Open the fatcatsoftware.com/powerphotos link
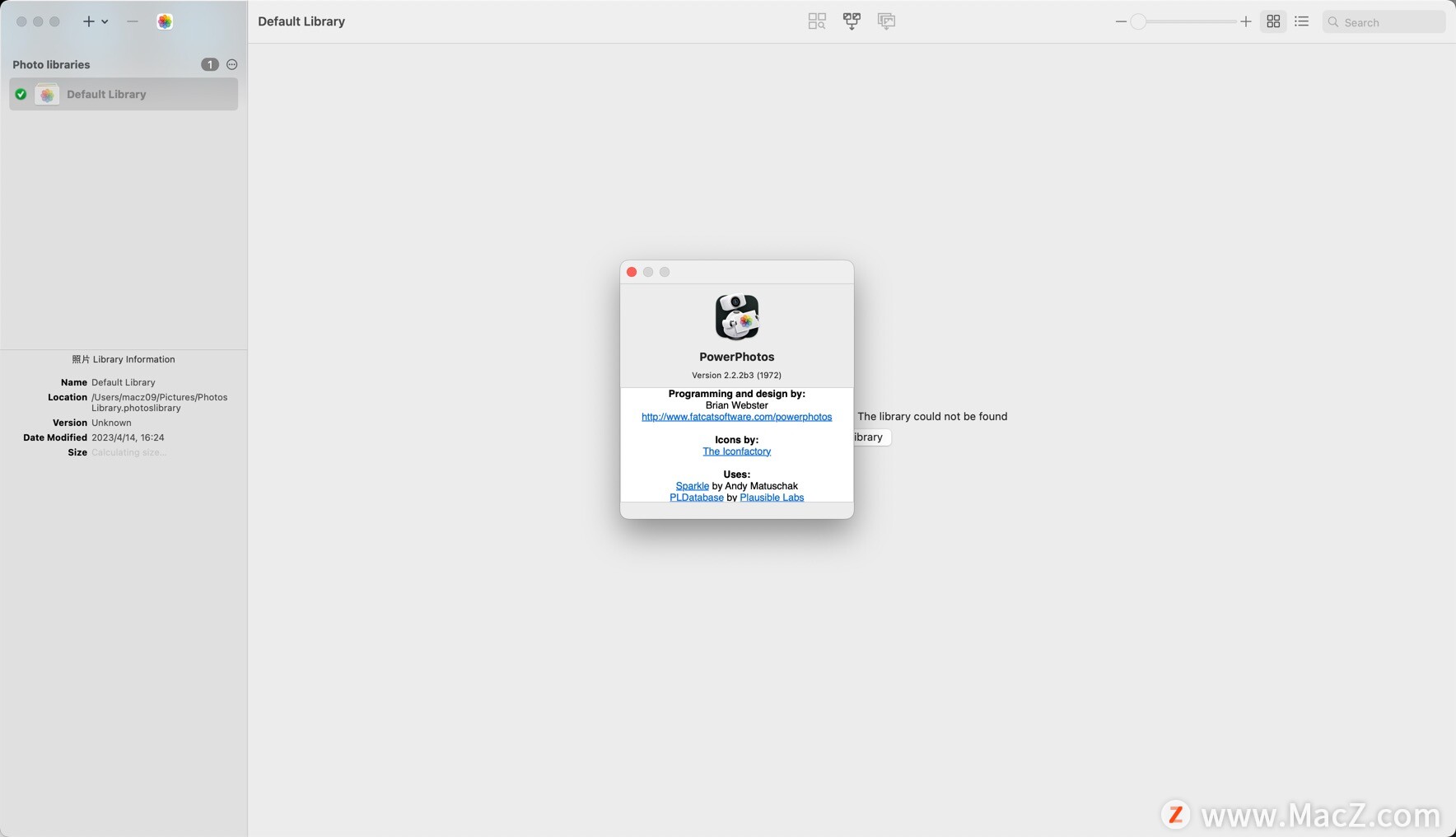This screenshot has width=1456, height=837. 737,417
